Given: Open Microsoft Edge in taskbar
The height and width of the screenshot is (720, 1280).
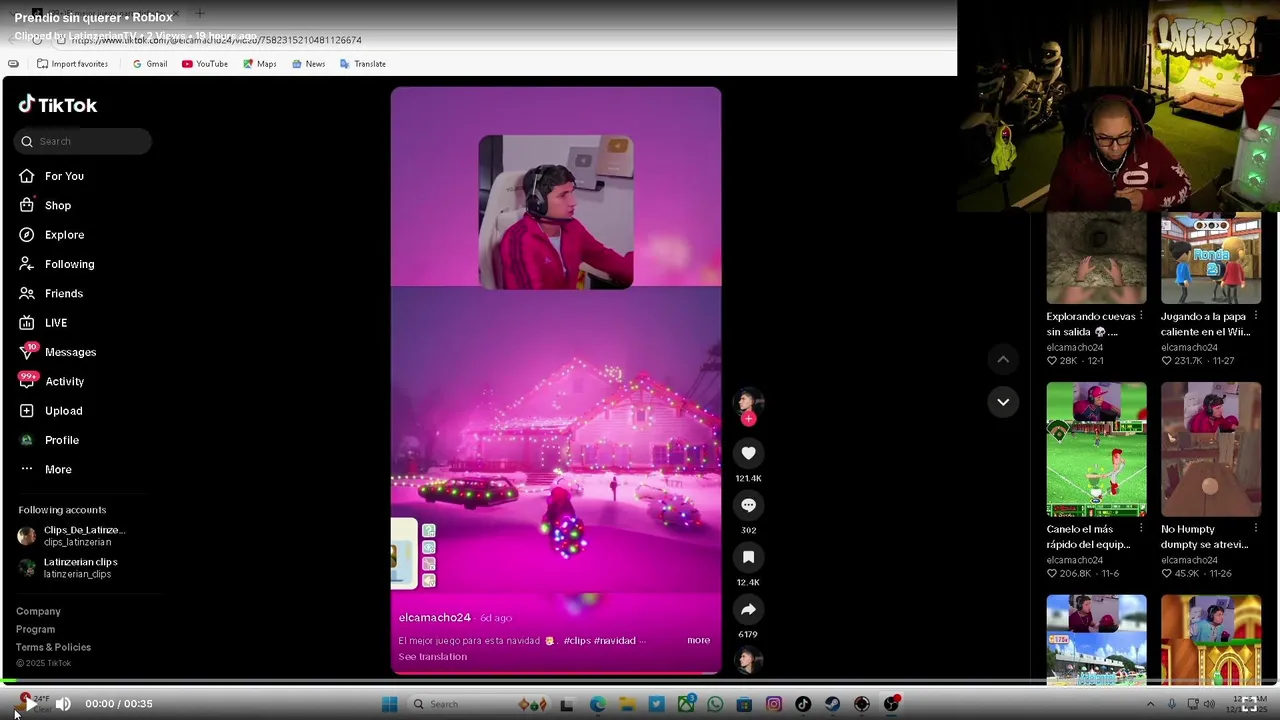Looking at the screenshot, I should 598,704.
